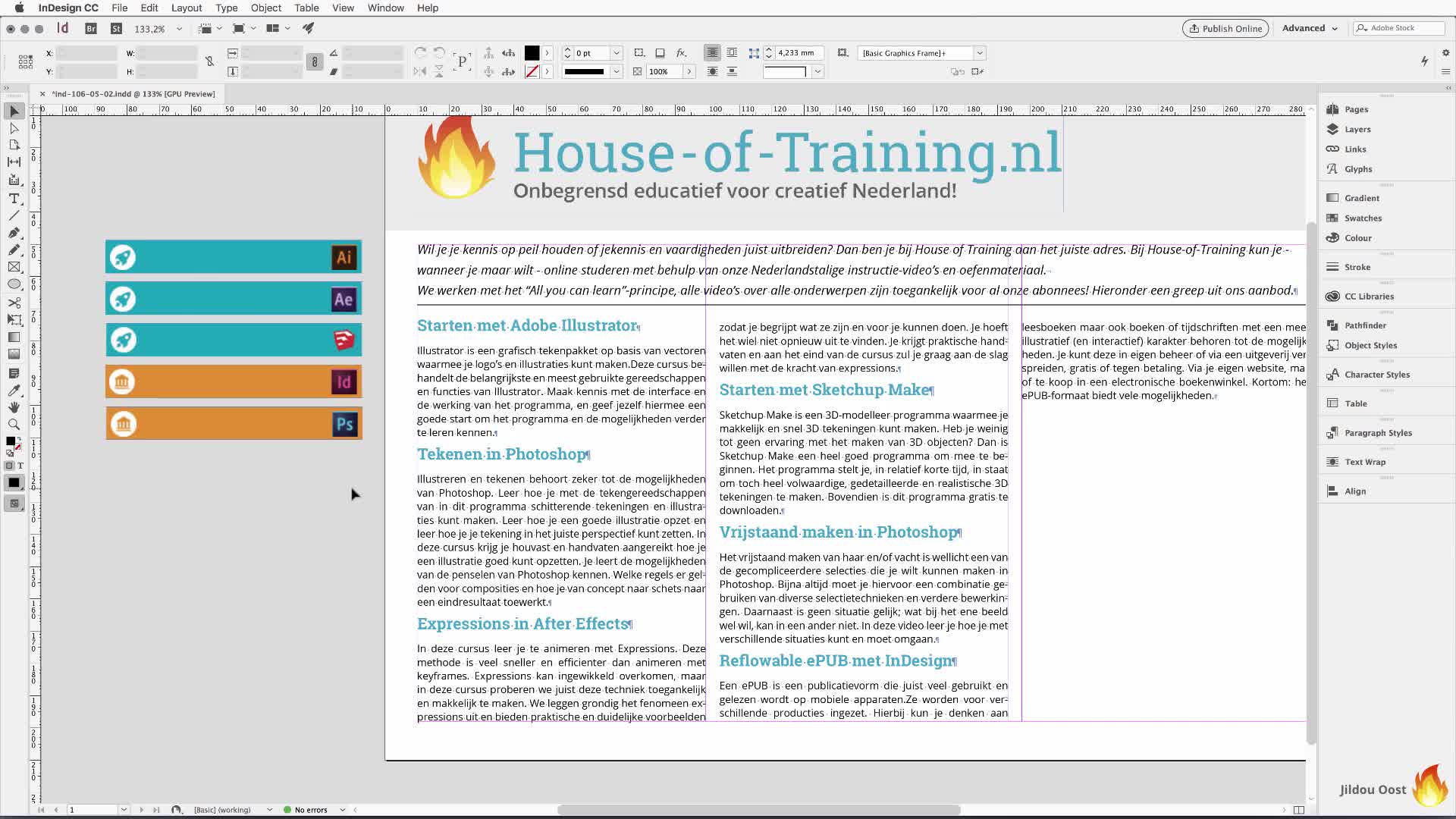
Task: Enable the No text wrap option
Action: point(712,53)
